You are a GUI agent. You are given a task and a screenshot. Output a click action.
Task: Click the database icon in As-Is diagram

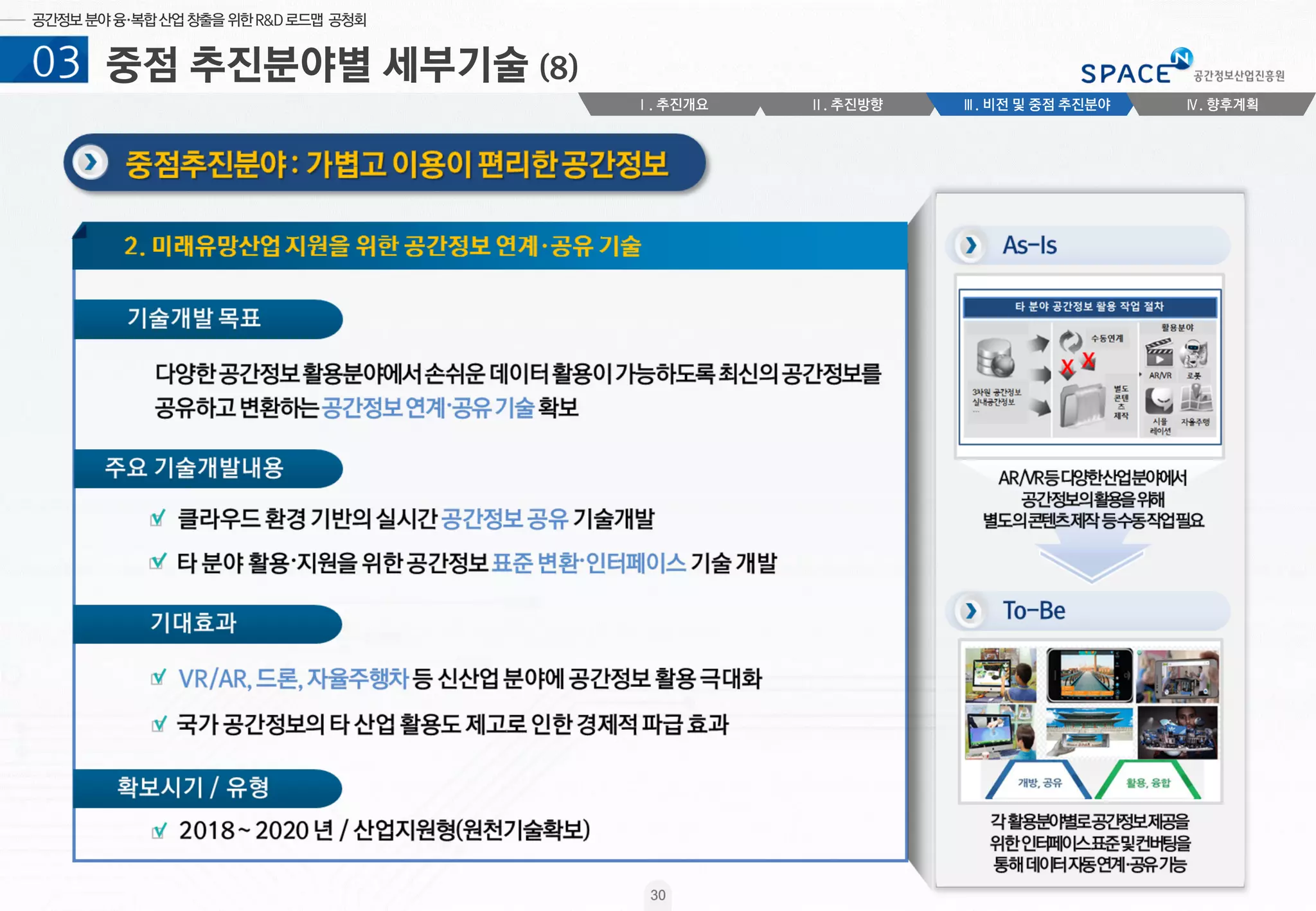click(x=995, y=358)
